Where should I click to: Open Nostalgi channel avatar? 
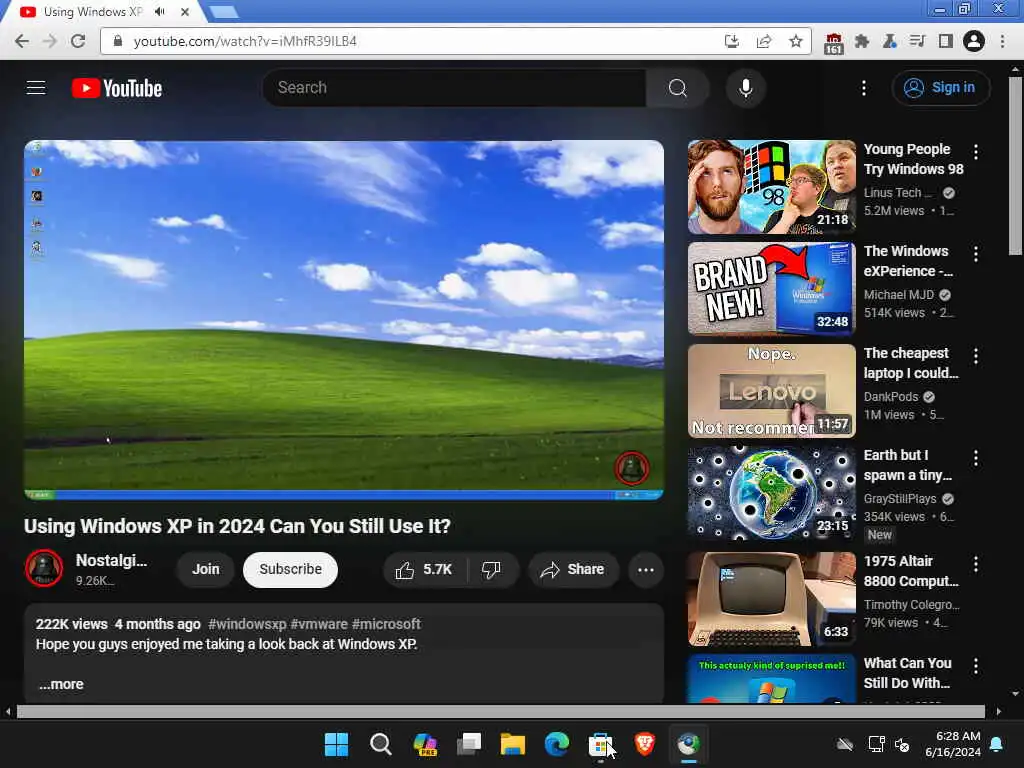point(44,568)
